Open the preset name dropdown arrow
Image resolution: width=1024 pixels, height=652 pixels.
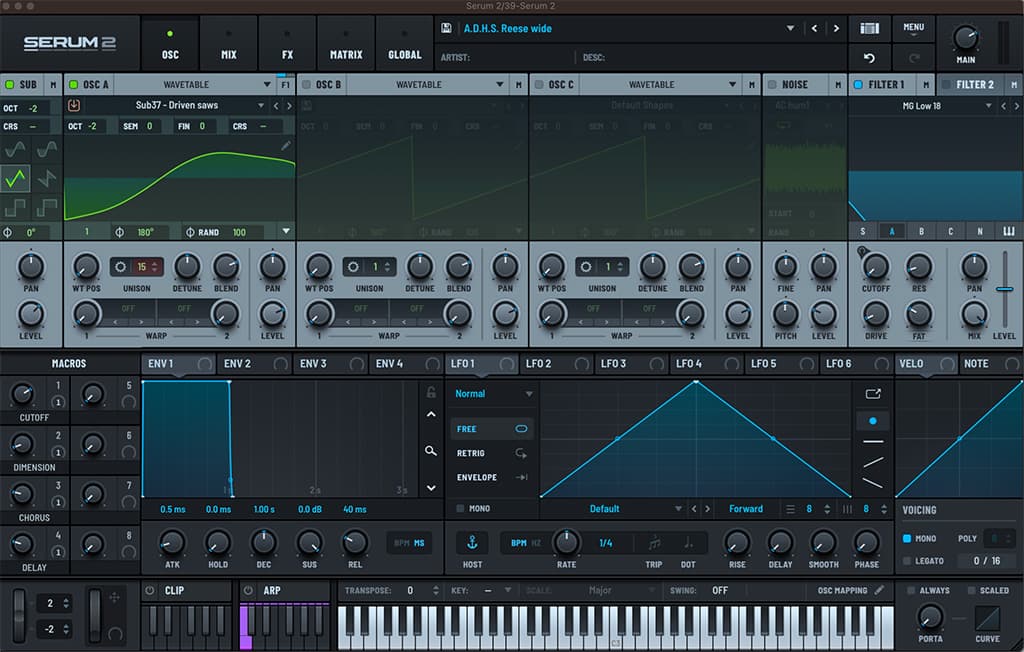790,28
